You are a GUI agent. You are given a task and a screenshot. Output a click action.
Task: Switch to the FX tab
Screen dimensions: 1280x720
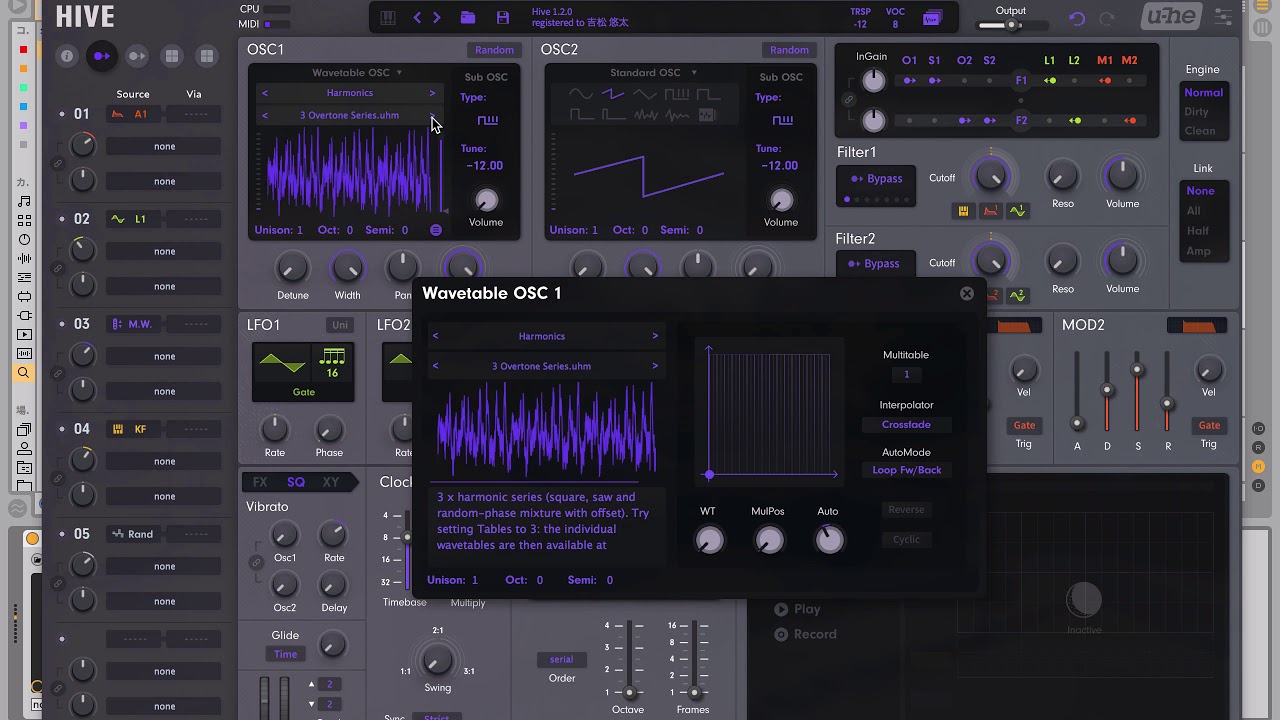(260, 482)
